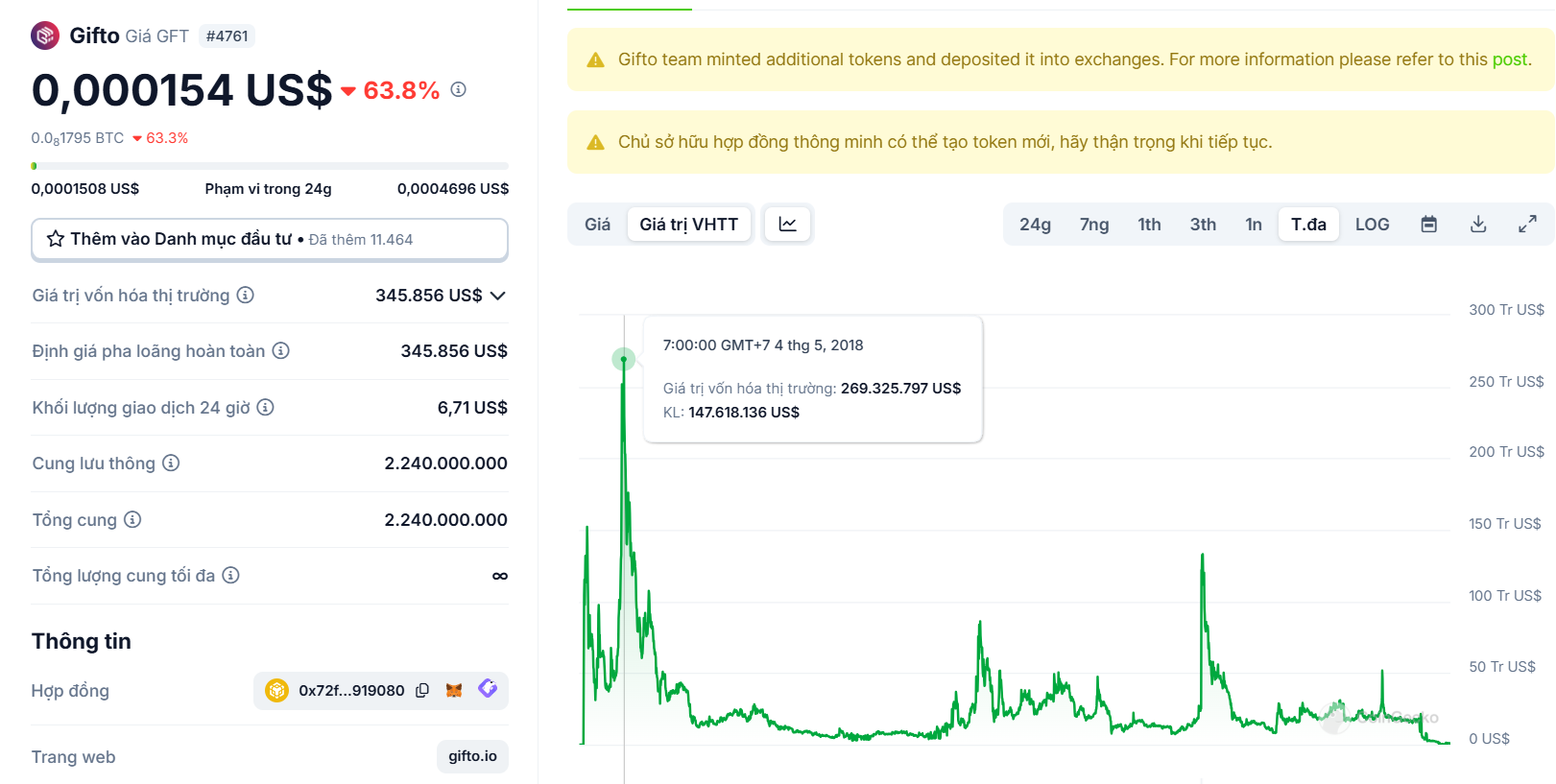Click the 269.325.797 US$ tooltip market cap value
1556x784 pixels.
(900, 388)
